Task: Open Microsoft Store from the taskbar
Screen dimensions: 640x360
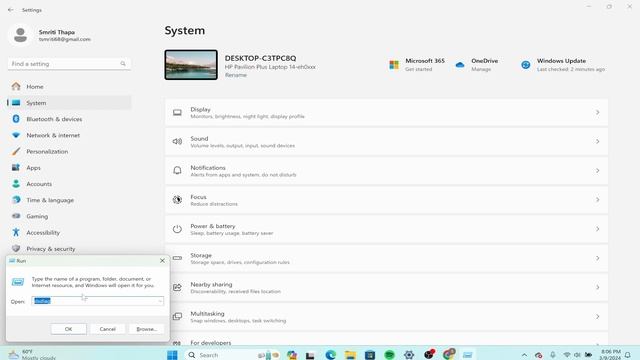Action: [370, 355]
